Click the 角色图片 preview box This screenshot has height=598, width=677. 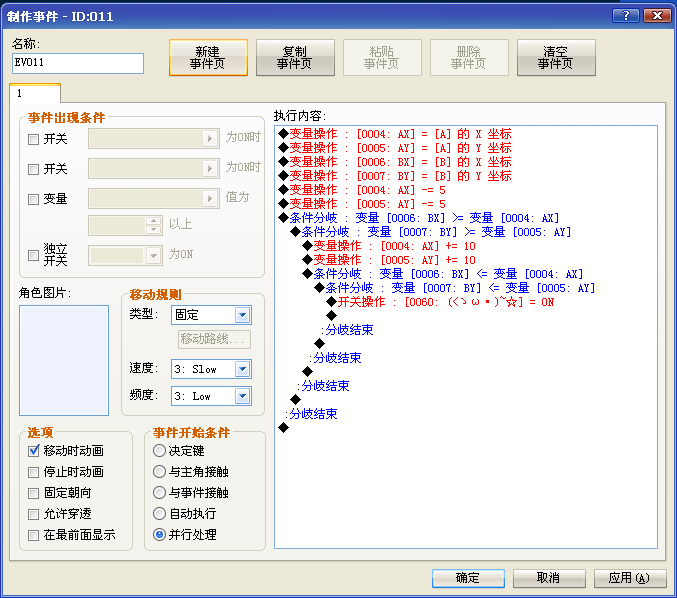(x=64, y=361)
